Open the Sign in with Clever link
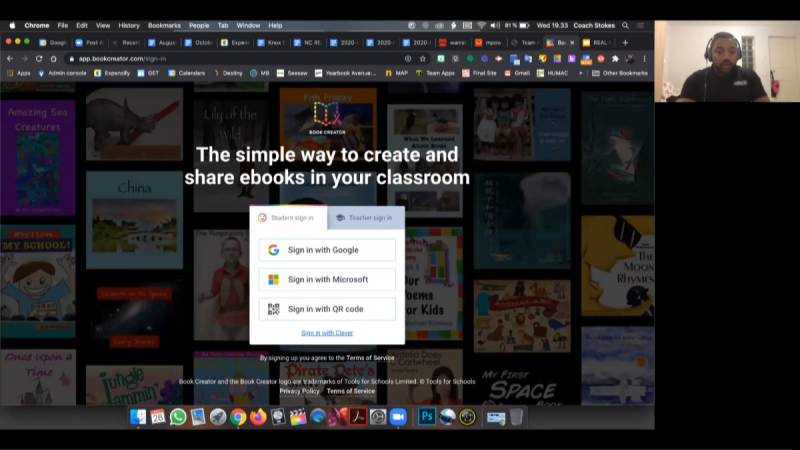 [x=327, y=333]
